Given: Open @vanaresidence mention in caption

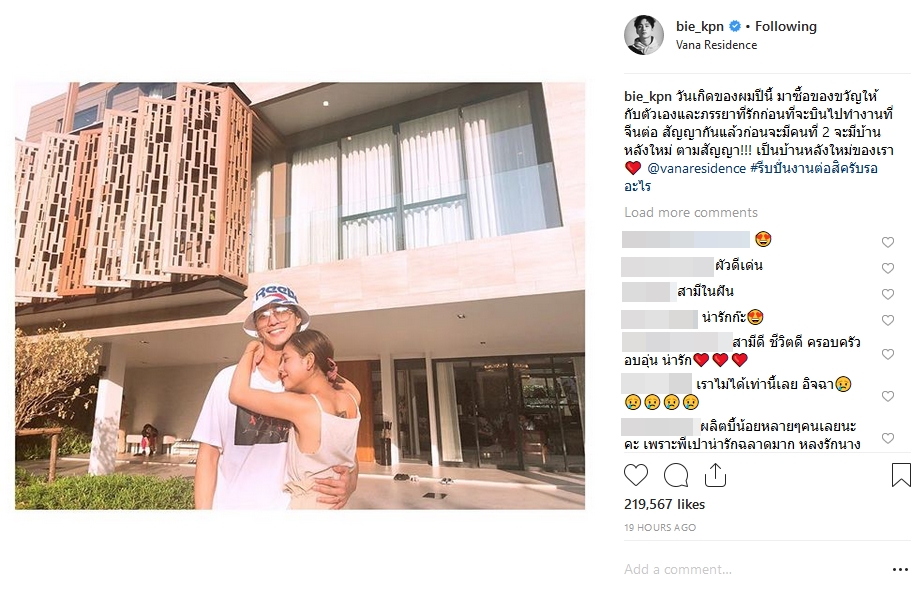Looking at the screenshot, I should tap(696, 168).
